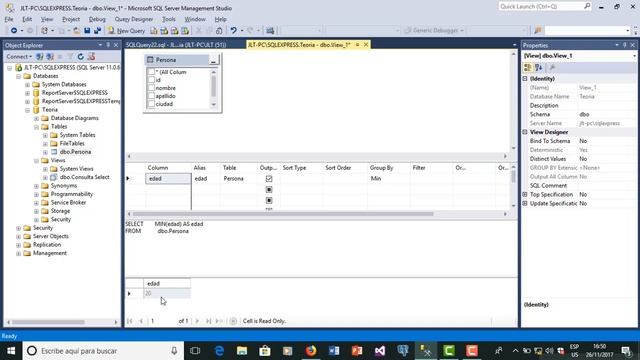Check the apellido column checkbox
Image resolution: width=640 pixels, height=360 pixels.
(151, 96)
